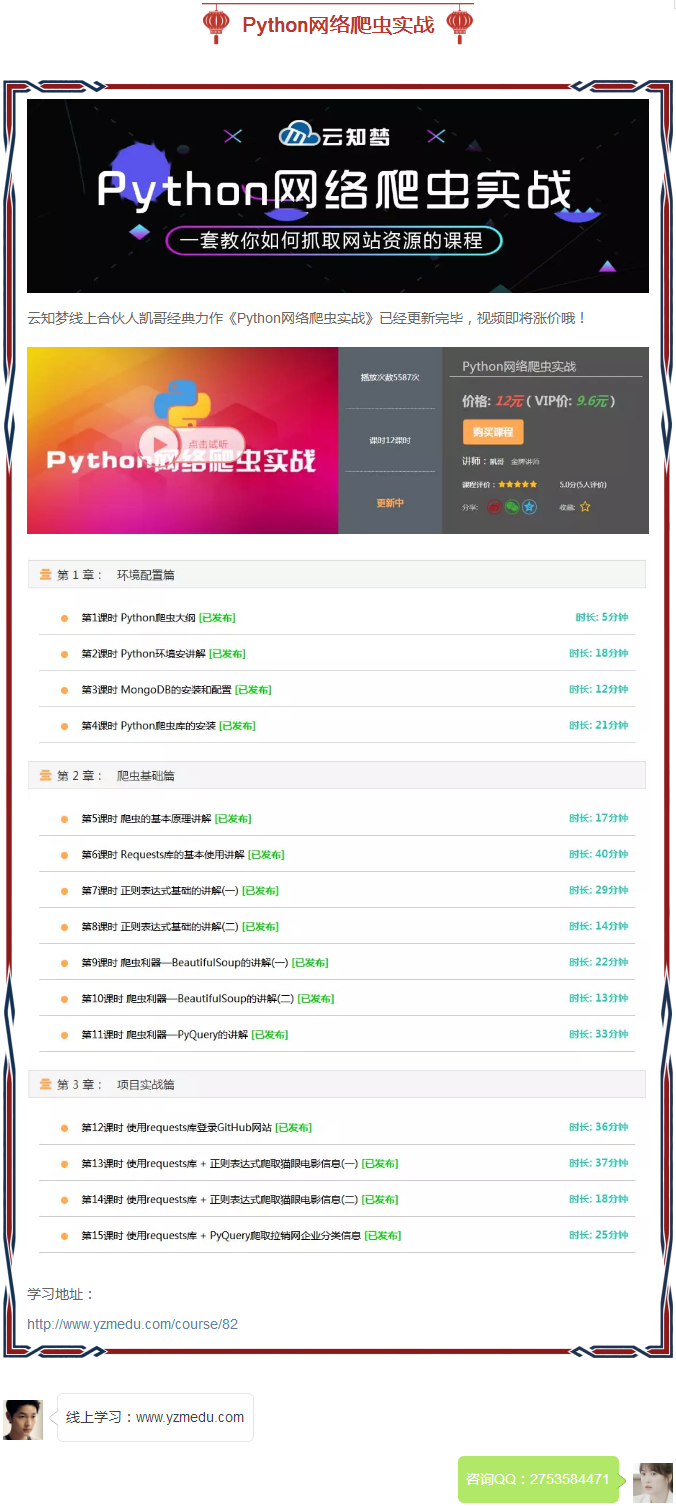Screen dimensions: 676x1506
Task: Click the 5.0分(5人评价) rating text
Action: [x=583, y=484]
